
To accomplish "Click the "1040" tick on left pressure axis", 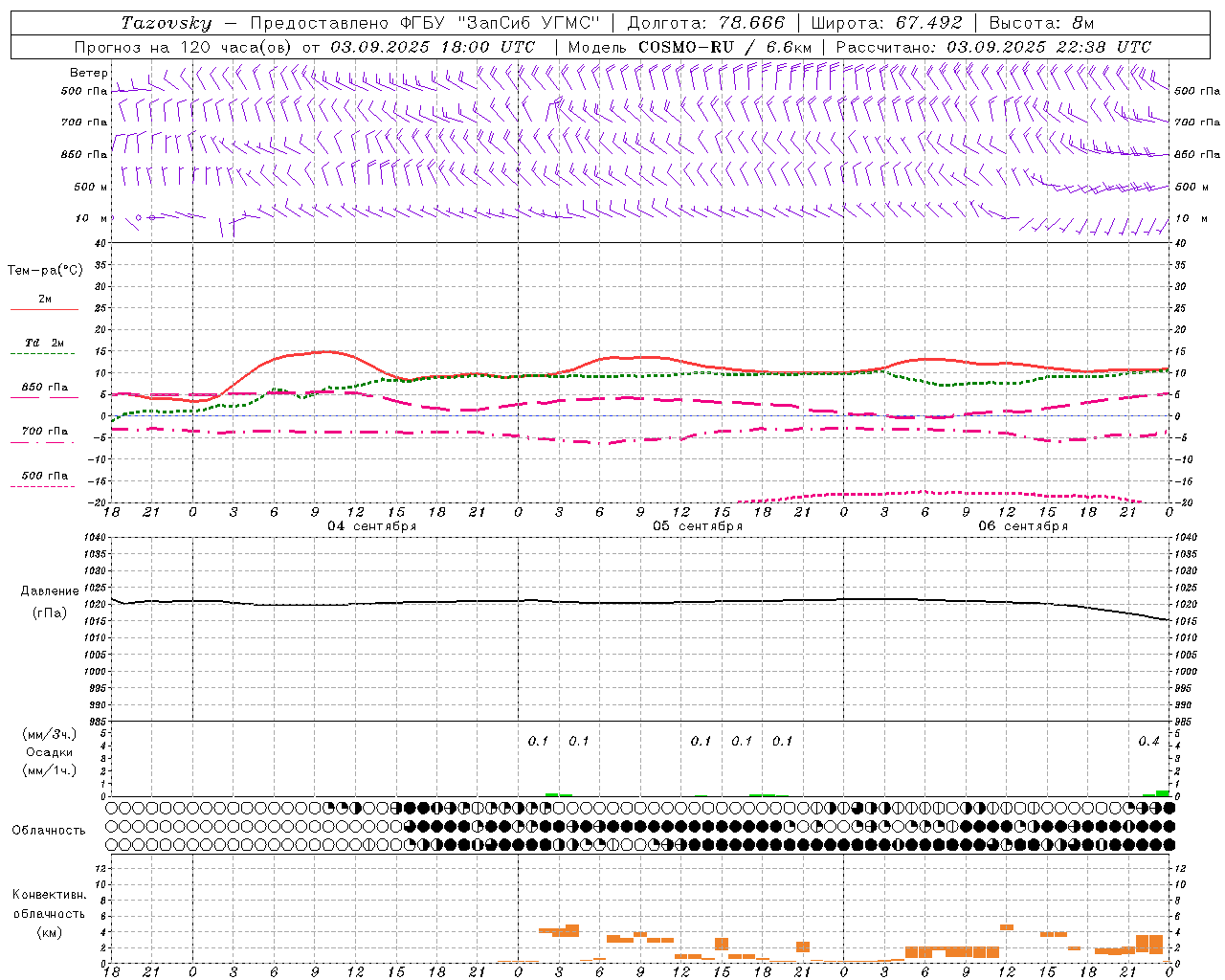I will coord(95,538).
